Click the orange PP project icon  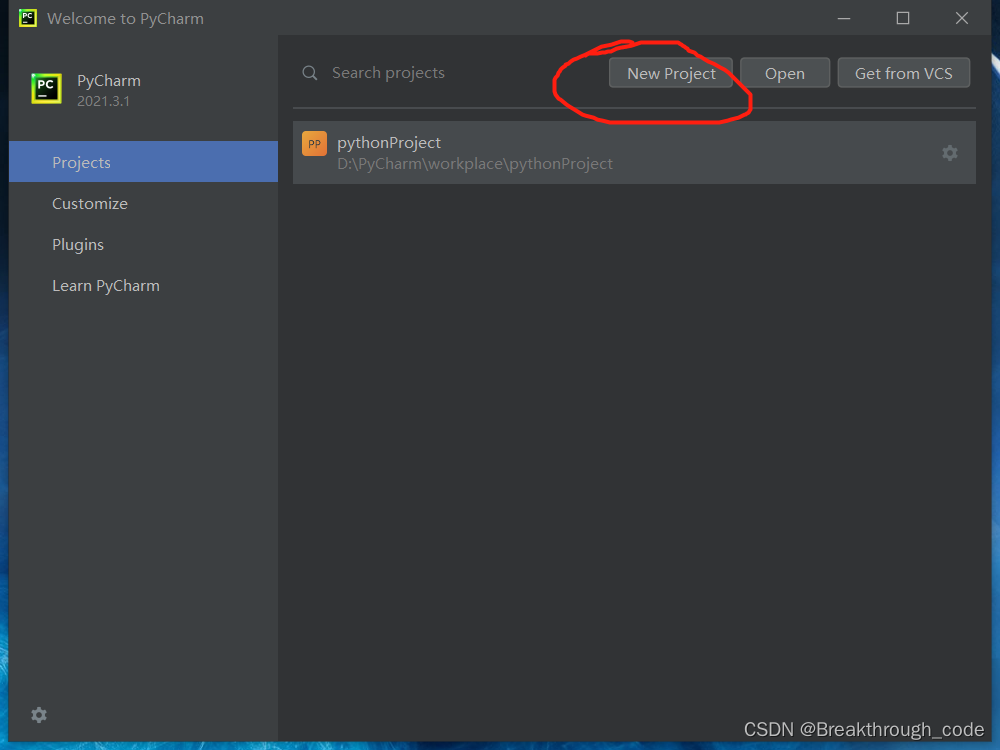point(314,143)
